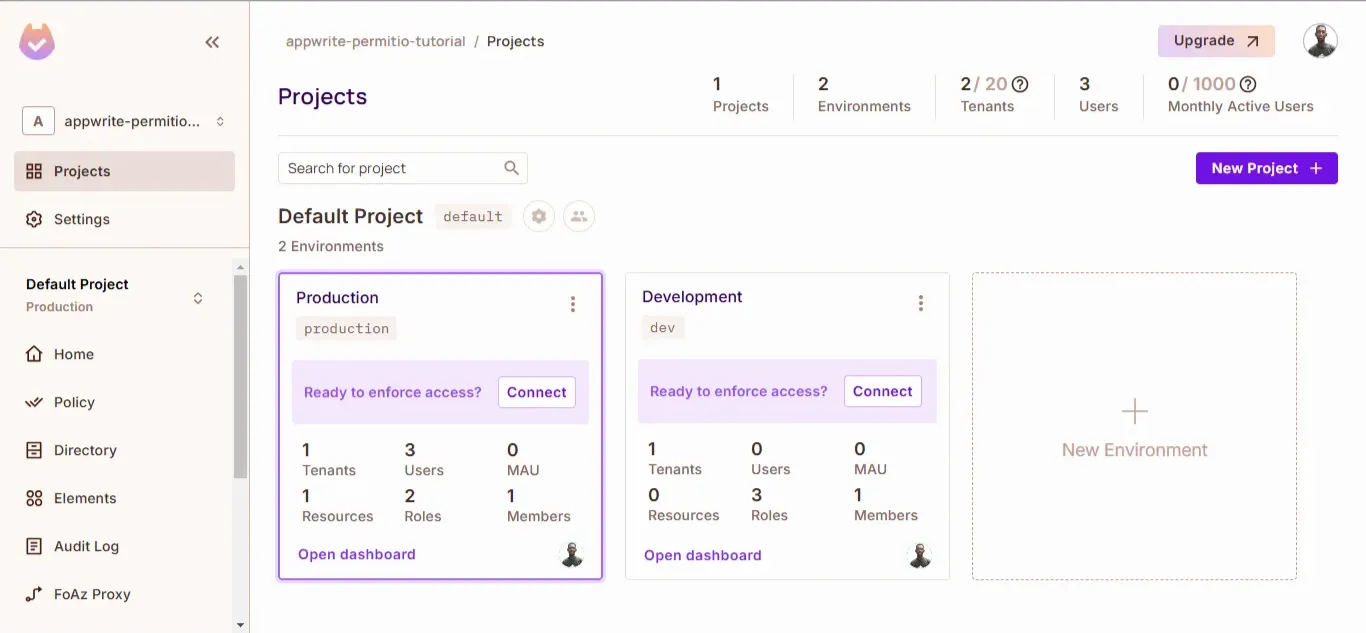The image size is (1366, 633).
Task: Click the member avatar on Production card
Action: (x=571, y=555)
